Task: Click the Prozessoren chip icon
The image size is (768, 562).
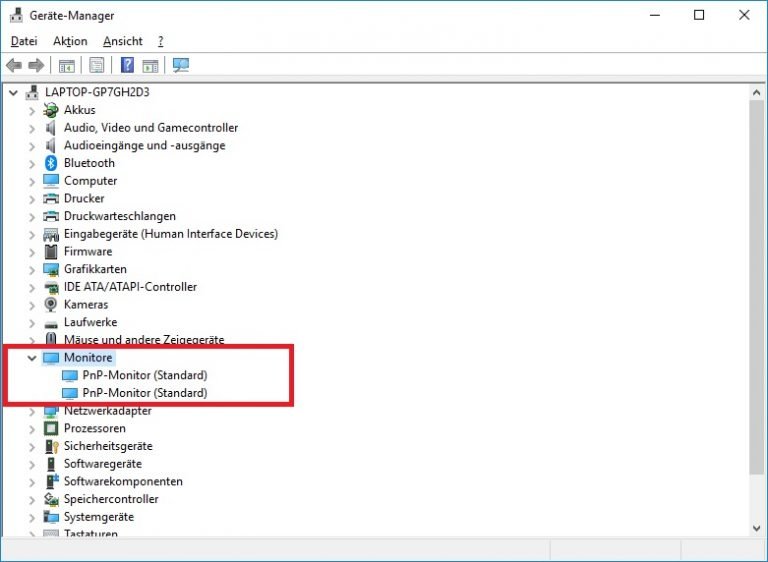Action: click(x=51, y=429)
